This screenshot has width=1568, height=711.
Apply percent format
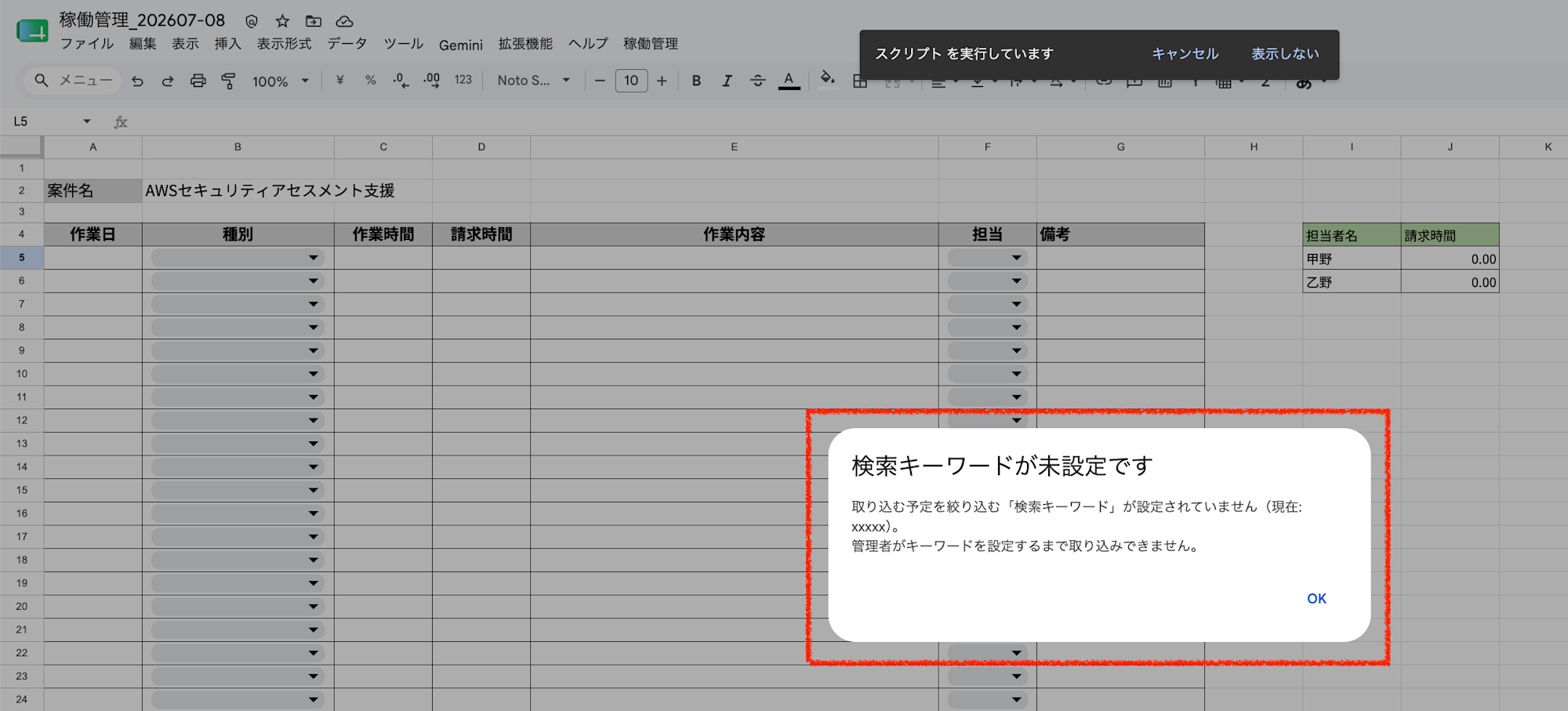370,80
